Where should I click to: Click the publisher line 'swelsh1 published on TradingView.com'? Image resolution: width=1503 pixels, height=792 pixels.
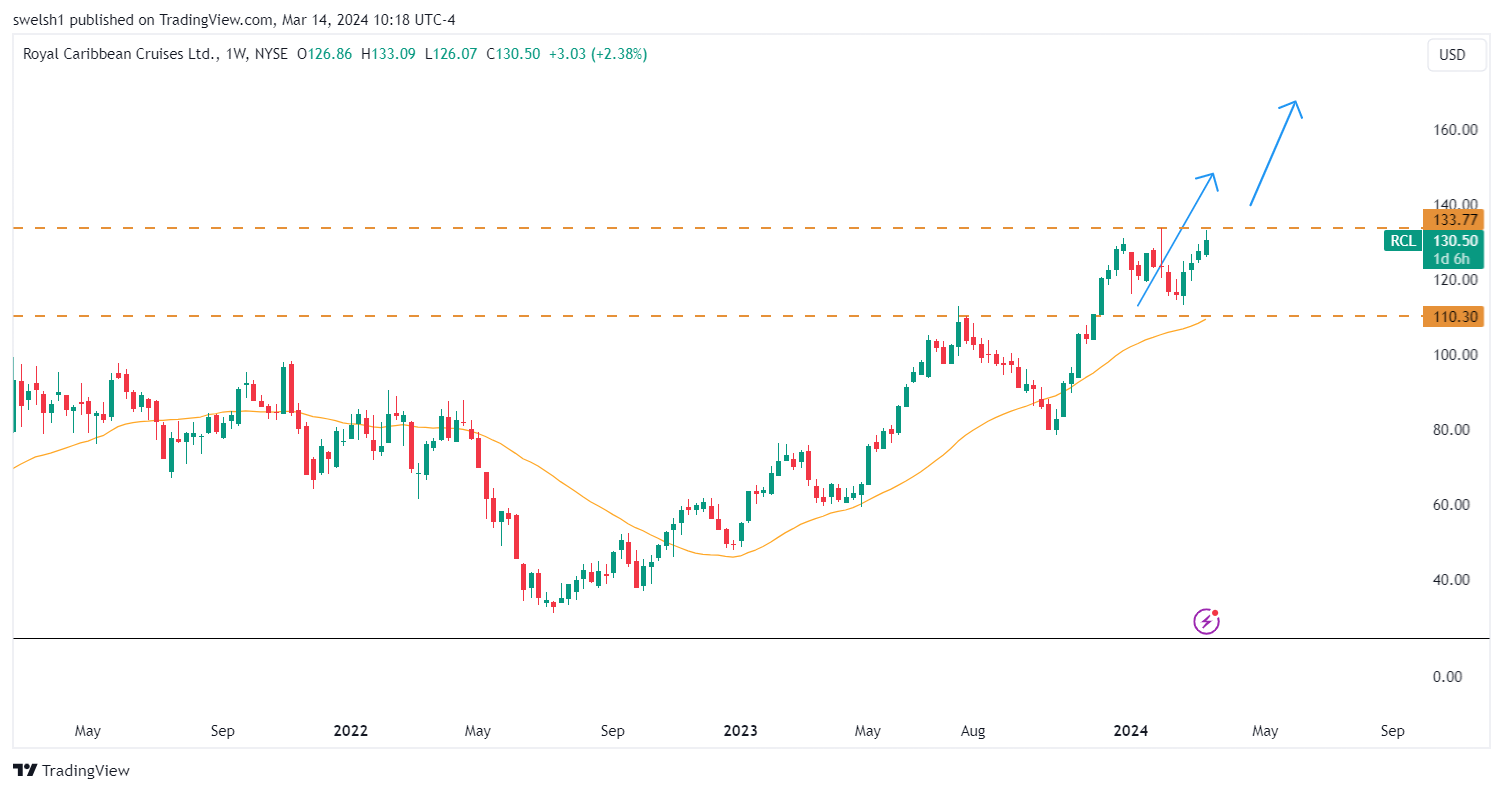click(x=143, y=19)
